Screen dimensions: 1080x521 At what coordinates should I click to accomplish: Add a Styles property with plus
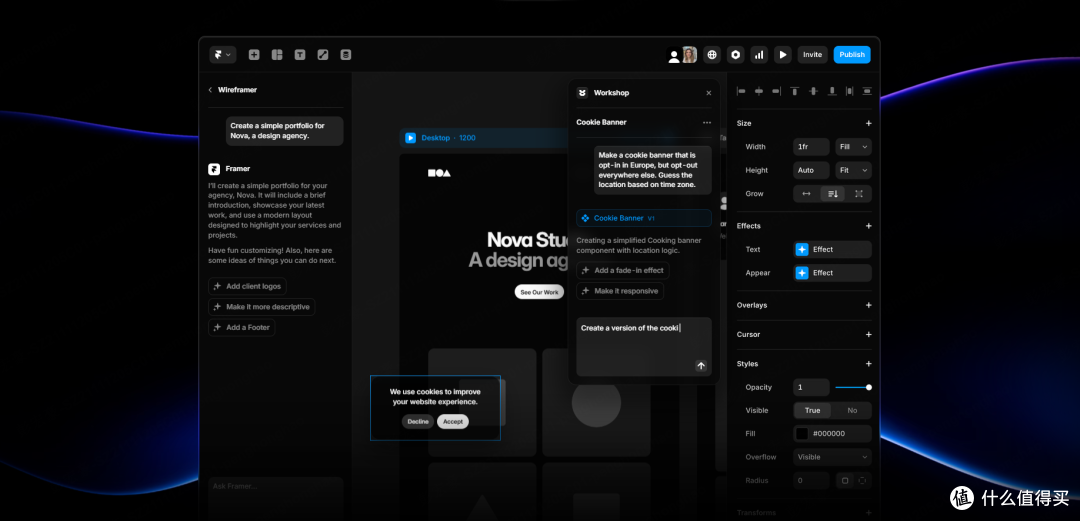coord(869,364)
